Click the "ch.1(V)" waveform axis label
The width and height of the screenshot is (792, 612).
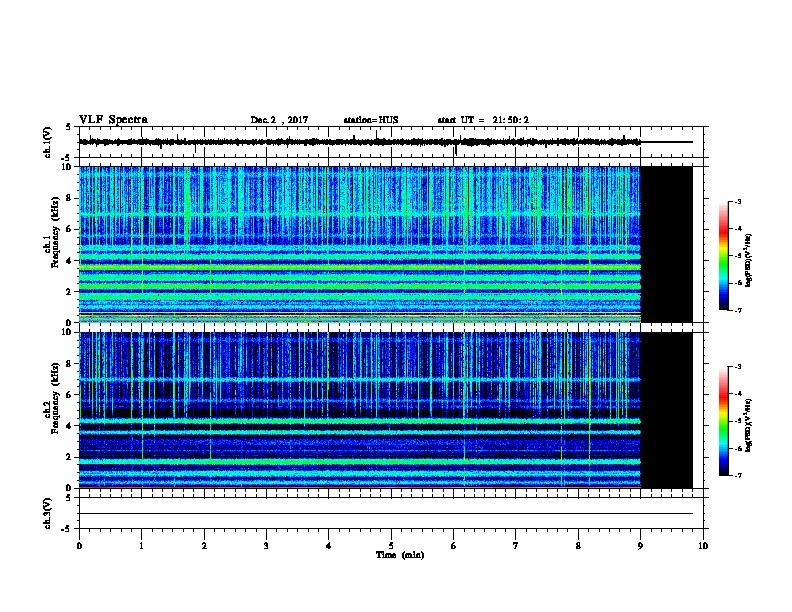(48, 142)
